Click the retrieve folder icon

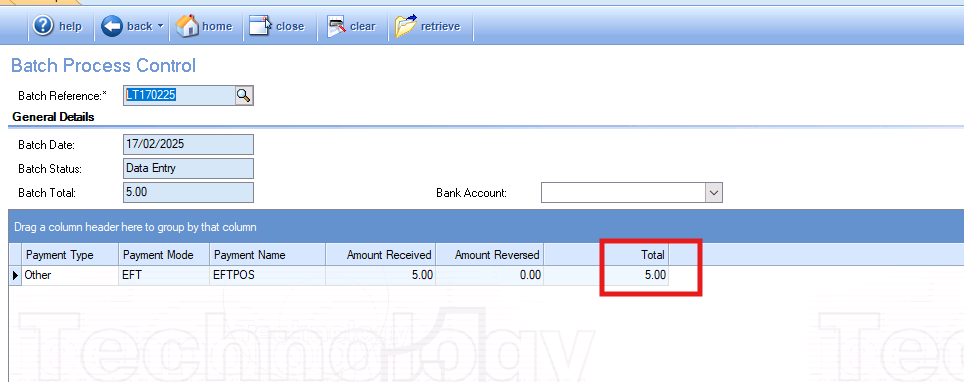pos(406,26)
